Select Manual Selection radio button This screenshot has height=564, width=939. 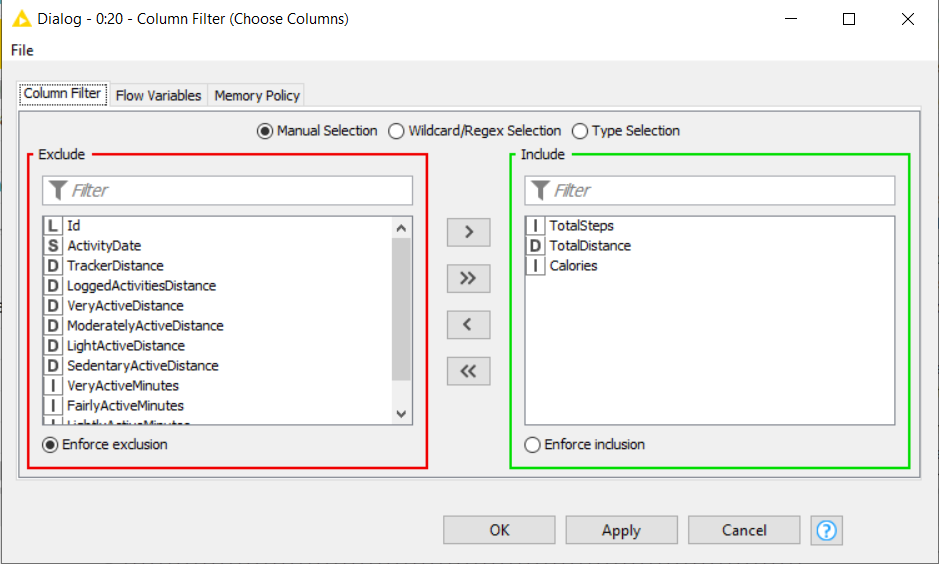(x=265, y=131)
